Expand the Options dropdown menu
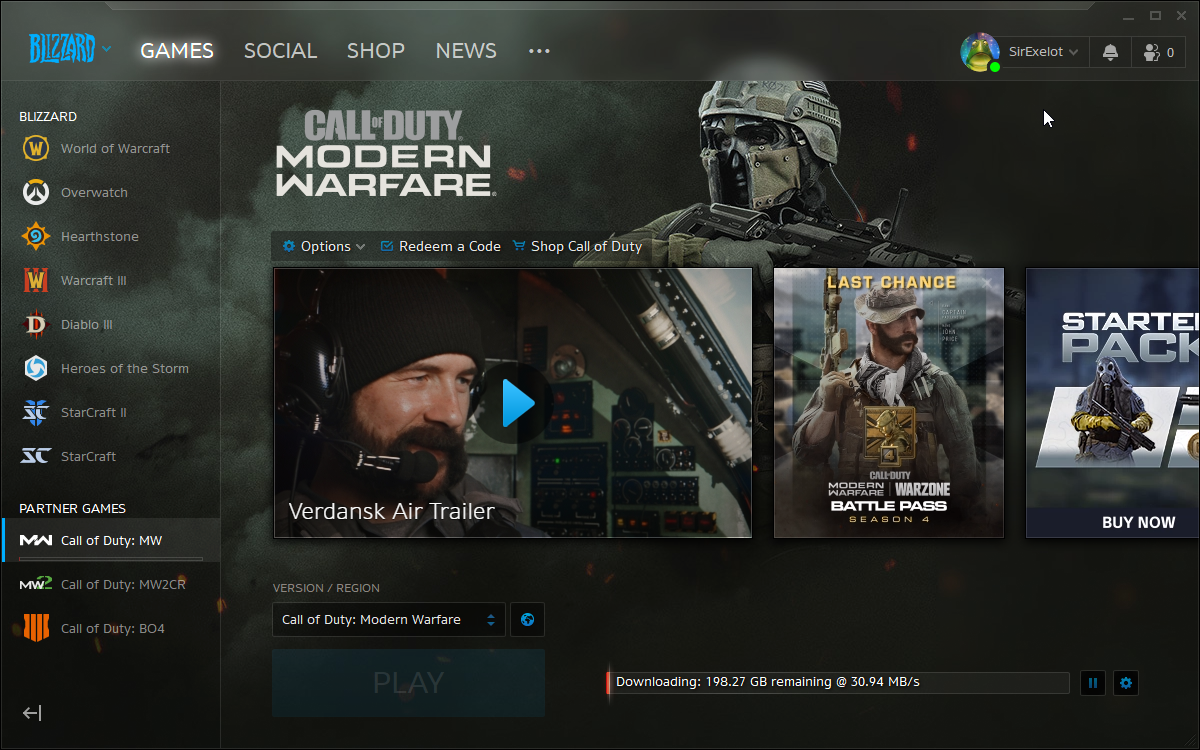1200x750 pixels. [x=324, y=246]
